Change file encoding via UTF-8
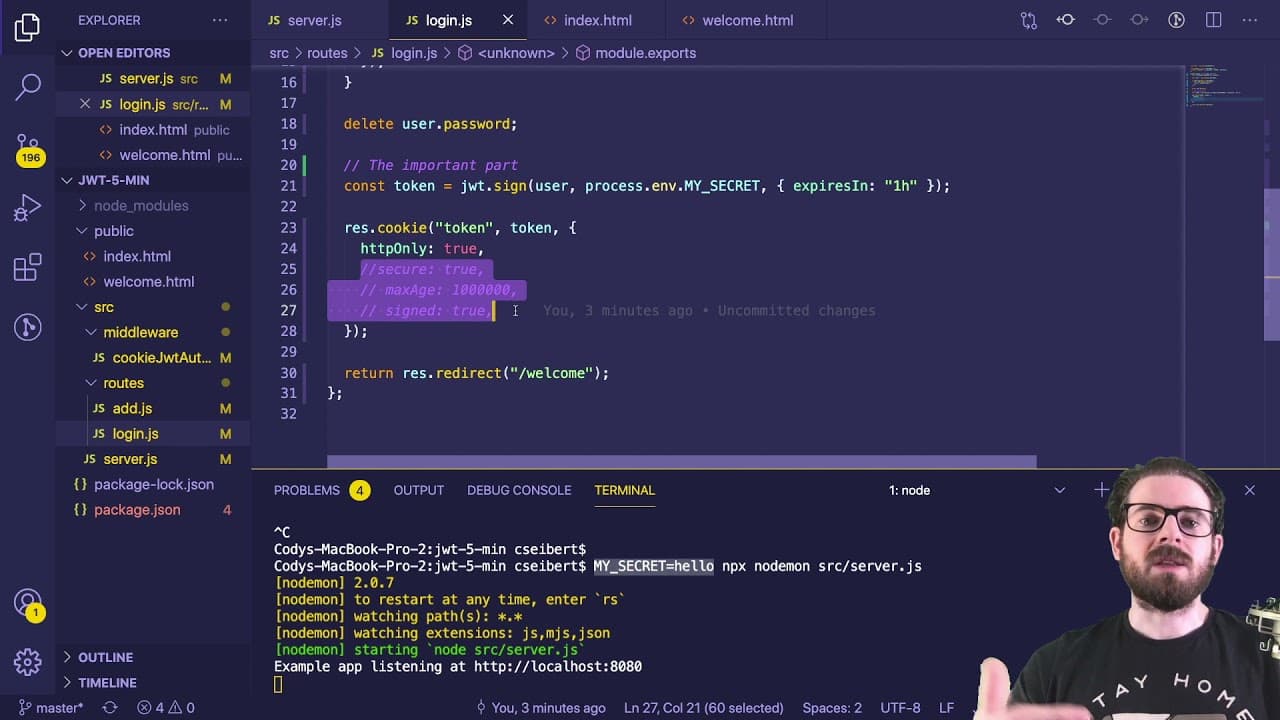The height and width of the screenshot is (720, 1280). coord(900,708)
